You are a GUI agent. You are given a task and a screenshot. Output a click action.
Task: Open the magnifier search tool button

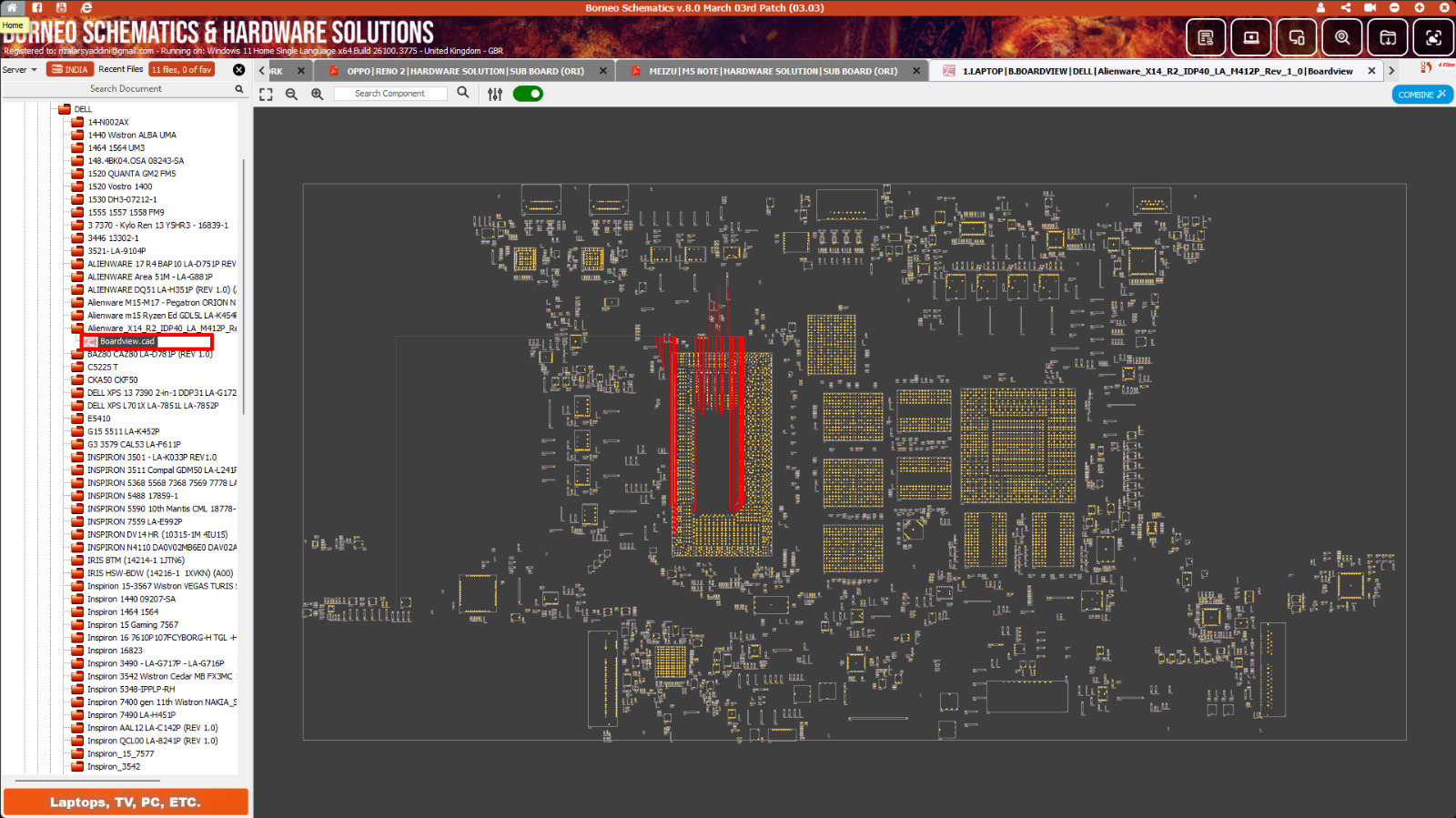1342,37
